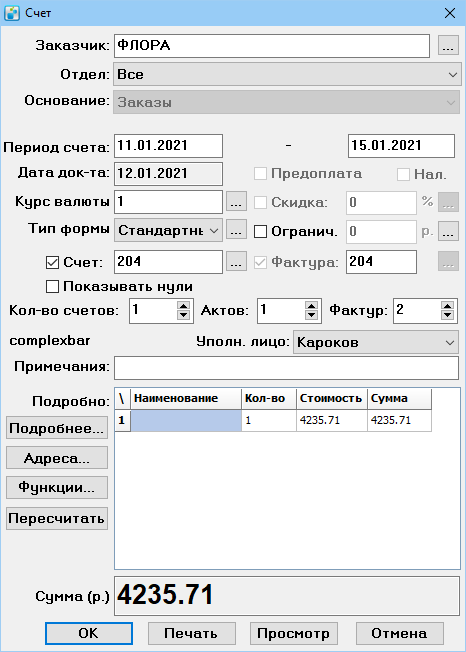This screenshot has height=652, width=466.
Task: Click the Наименование column header
Action: [186, 398]
